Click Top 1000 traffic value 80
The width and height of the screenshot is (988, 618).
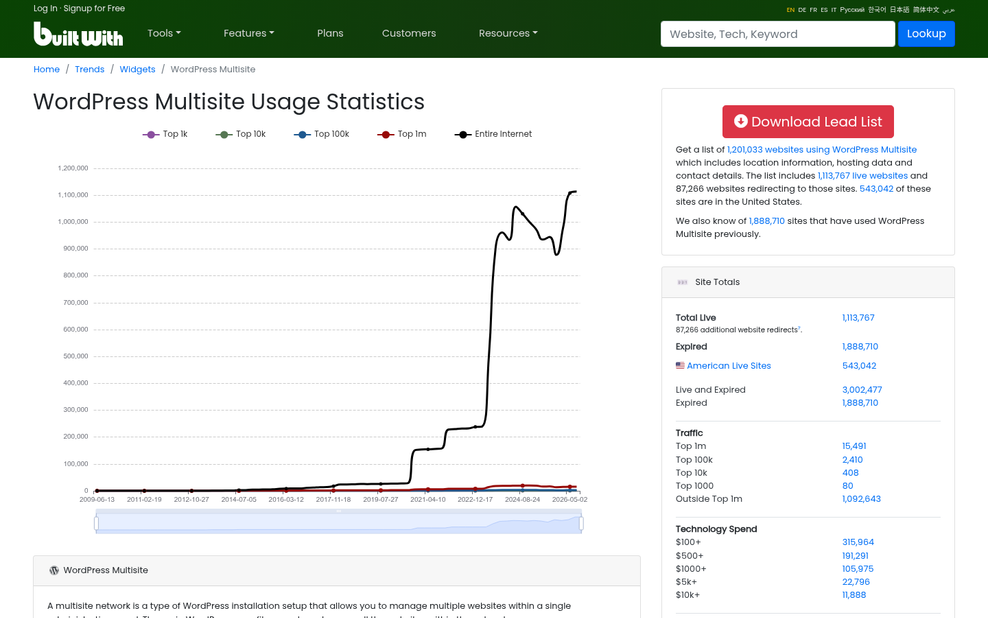click(x=847, y=486)
